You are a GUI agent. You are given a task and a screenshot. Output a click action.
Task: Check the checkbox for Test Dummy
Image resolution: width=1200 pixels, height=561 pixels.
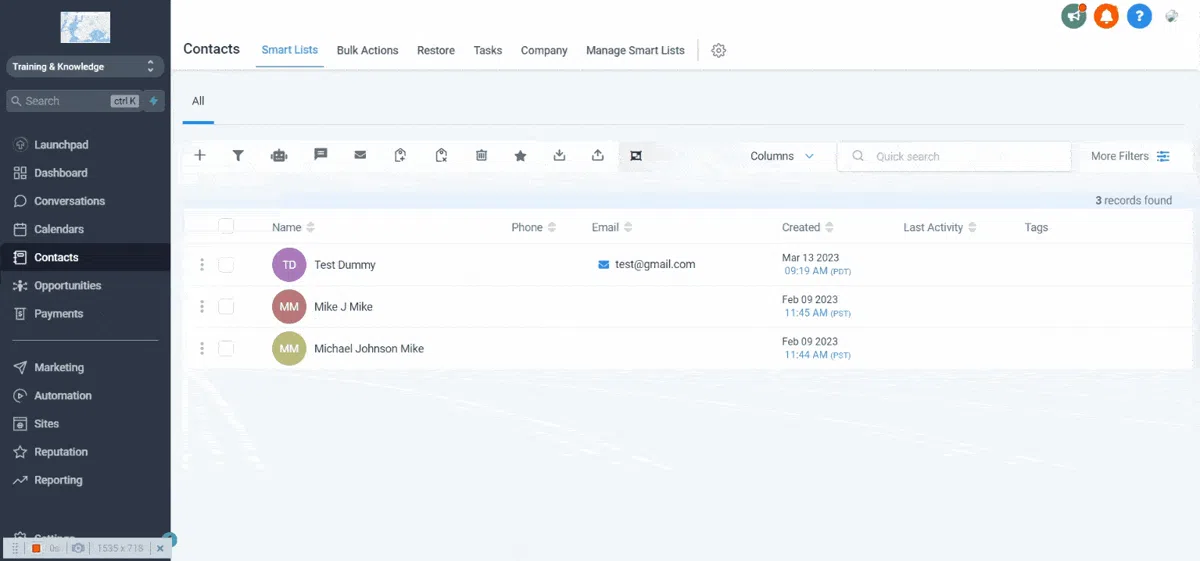[226, 265]
